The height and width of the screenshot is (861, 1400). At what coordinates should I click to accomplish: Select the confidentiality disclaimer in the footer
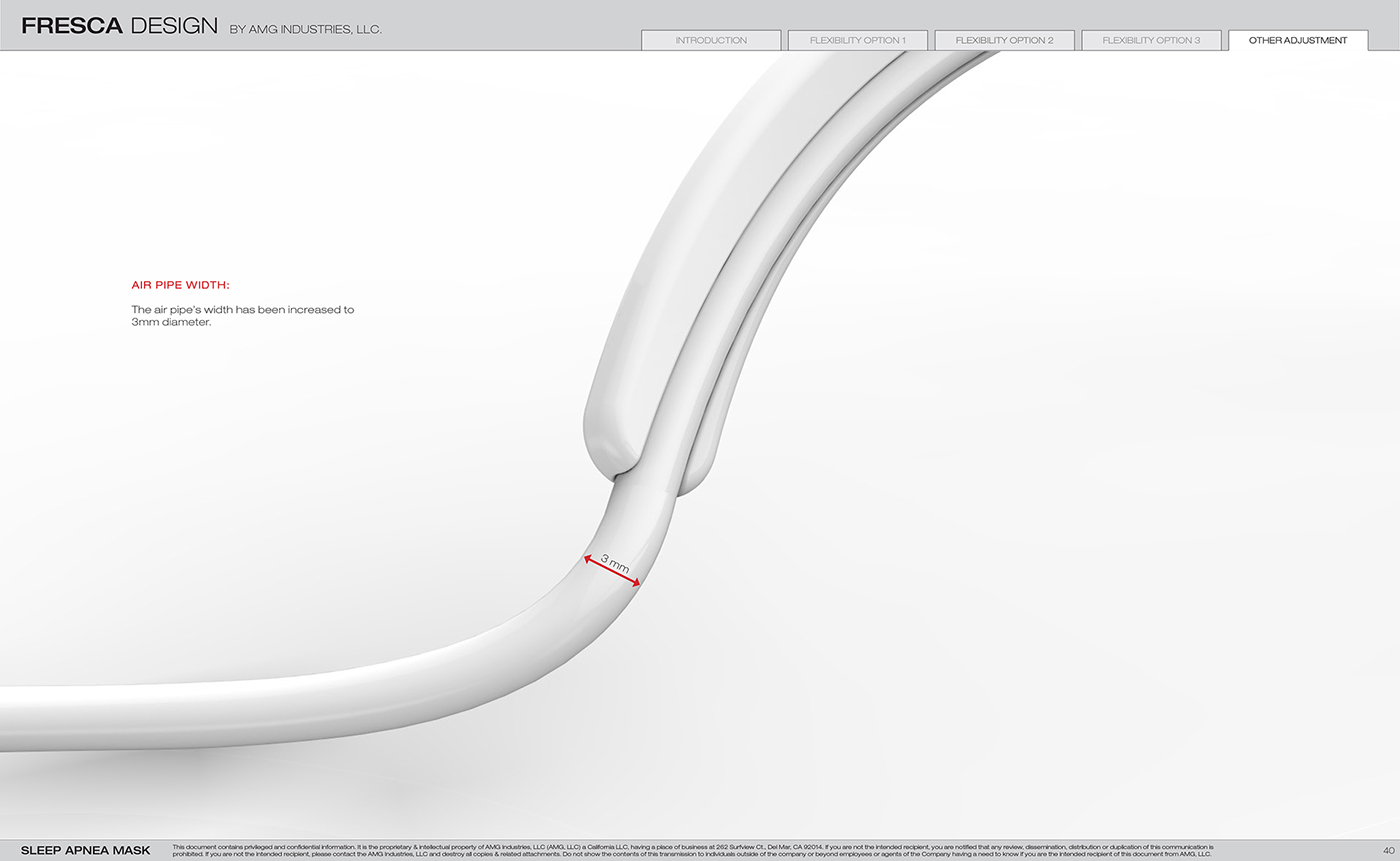click(x=693, y=851)
